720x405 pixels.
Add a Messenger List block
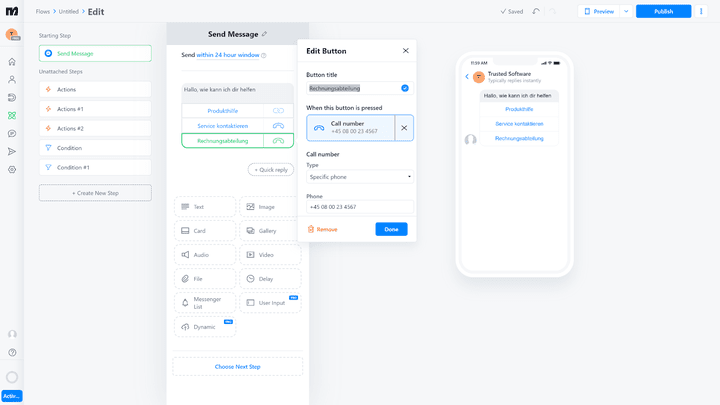205,303
